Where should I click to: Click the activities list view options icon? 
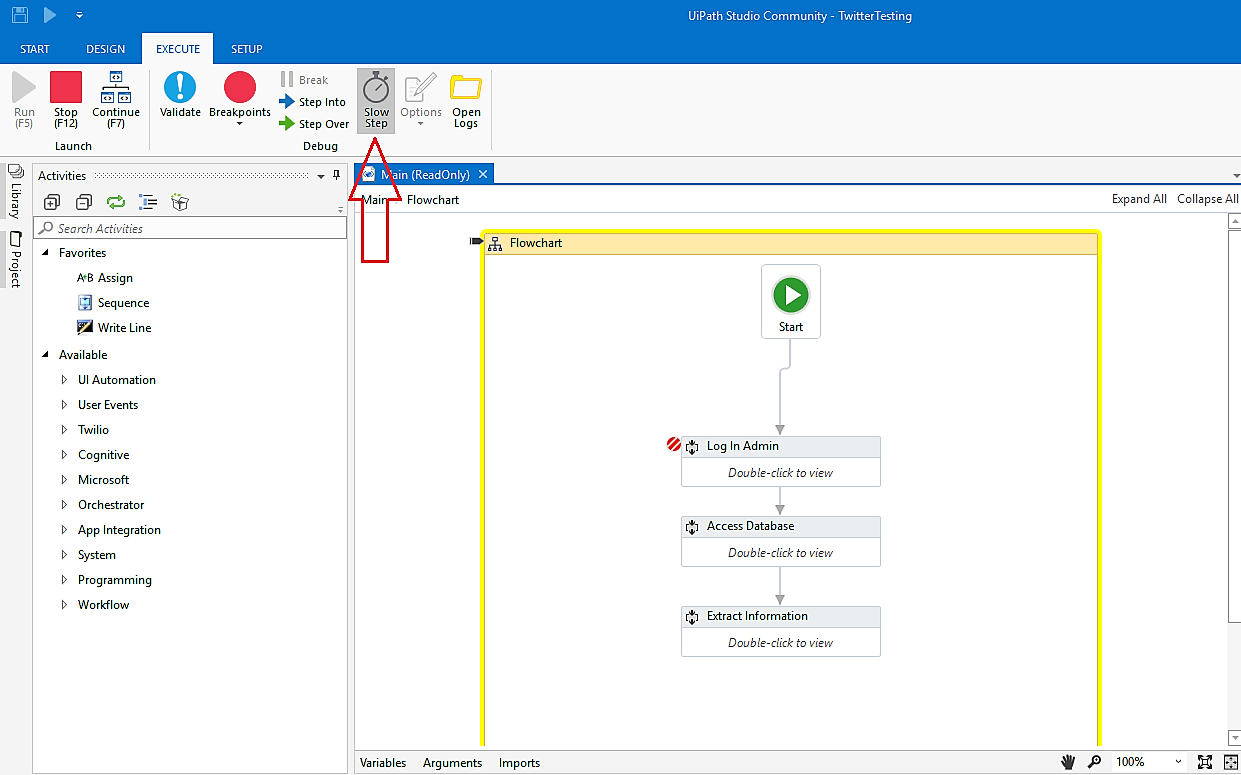(x=148, y=202)
